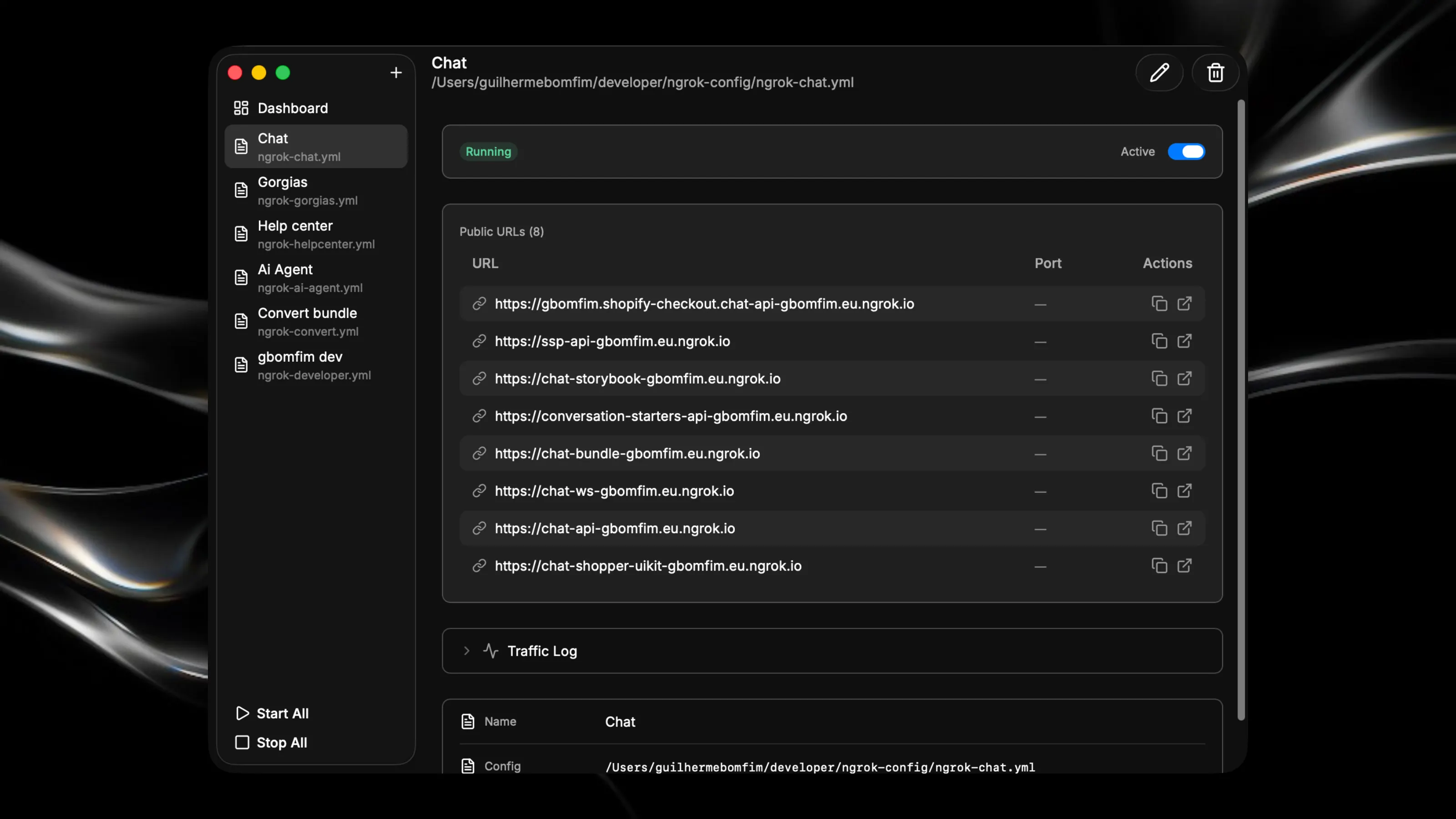Viewport: 1456px width, 819px height.
Task: Open chat-api-gbomfim URL externally
Action: point(1185,528)
